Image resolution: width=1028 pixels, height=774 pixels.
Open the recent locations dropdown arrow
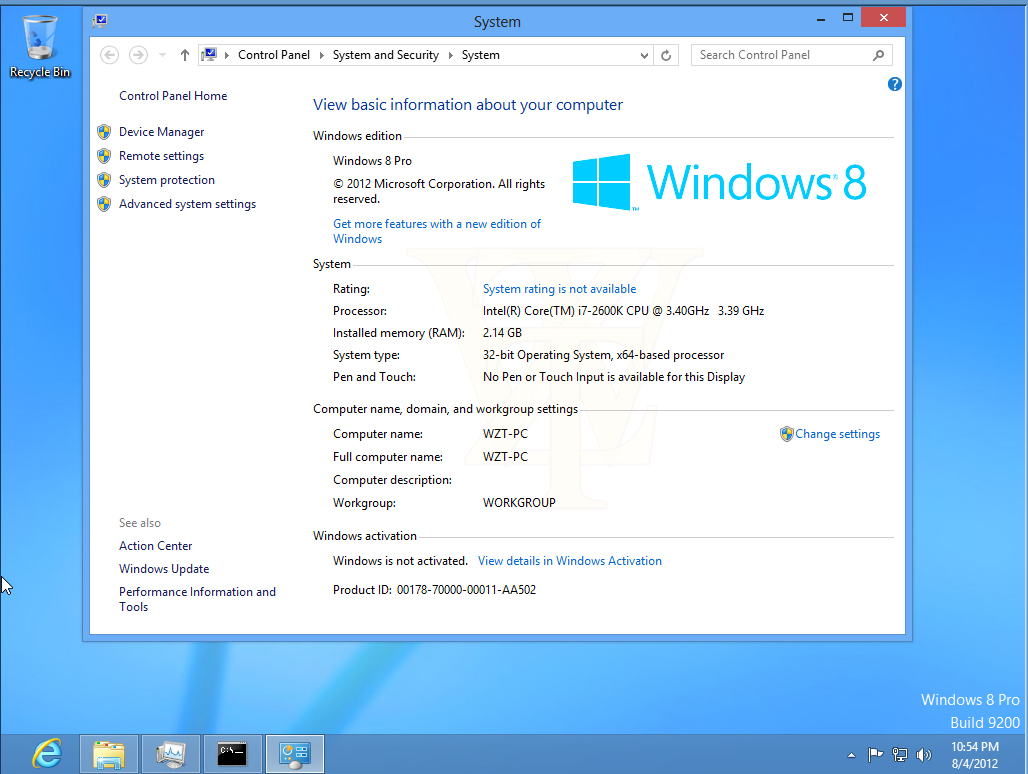click(x=162, y=55)
